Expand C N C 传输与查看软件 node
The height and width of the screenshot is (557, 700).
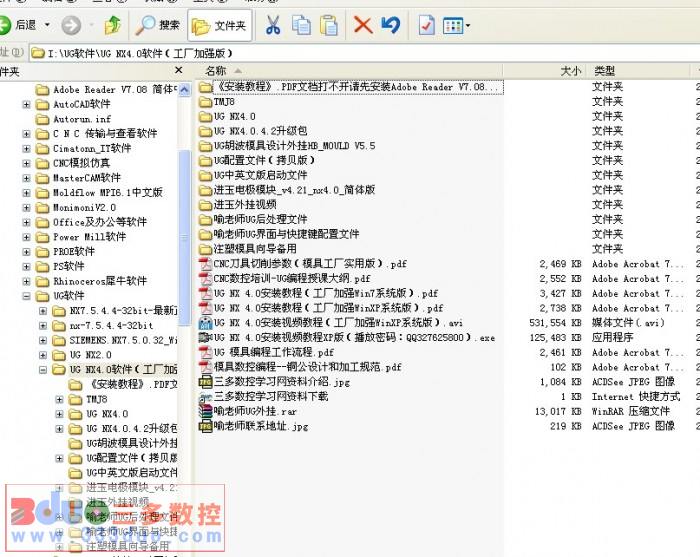(x=26, y=134)
